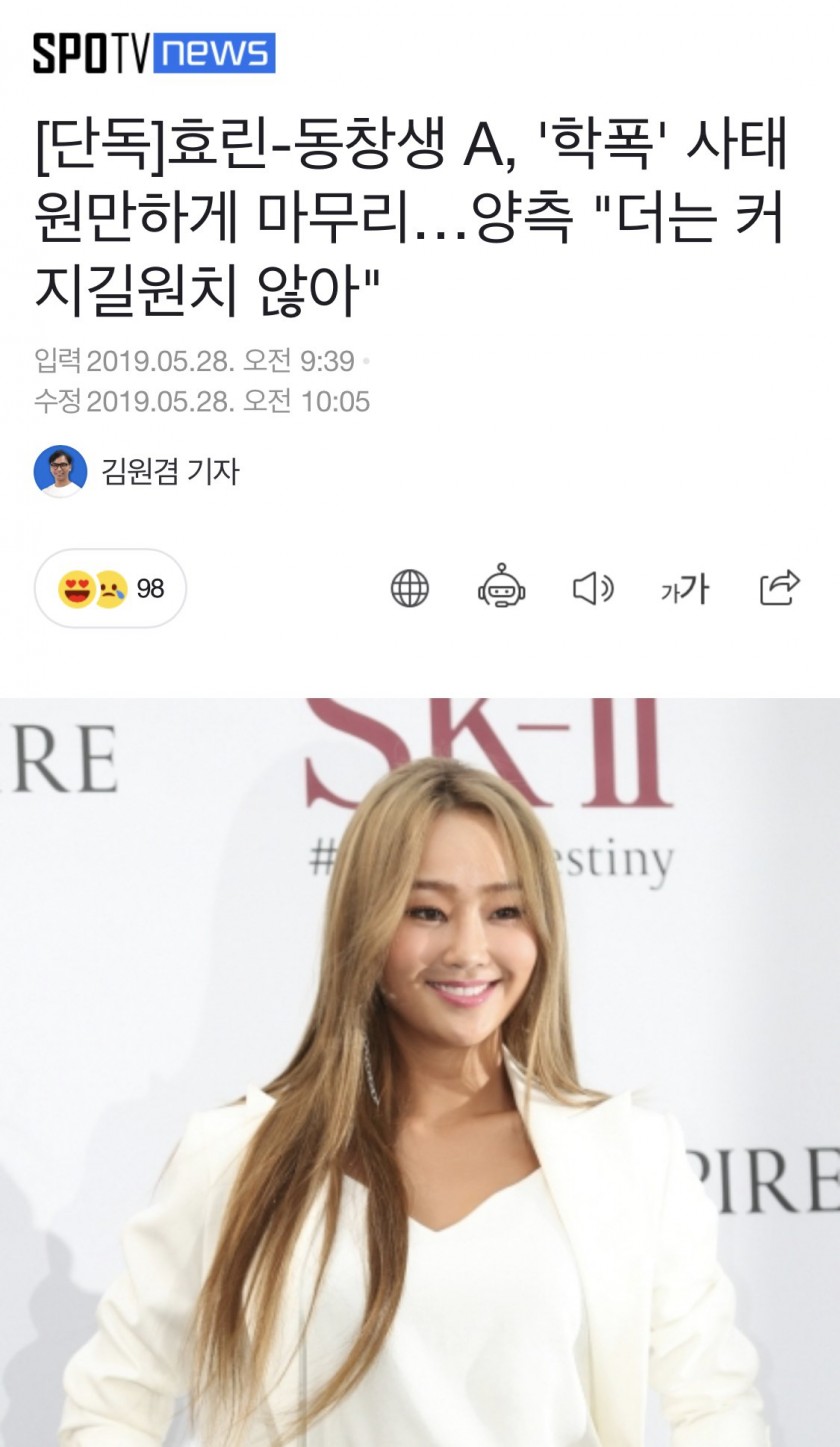
Task: Open reporter 김원겸 기자 name link
Action: click(170, 471)
